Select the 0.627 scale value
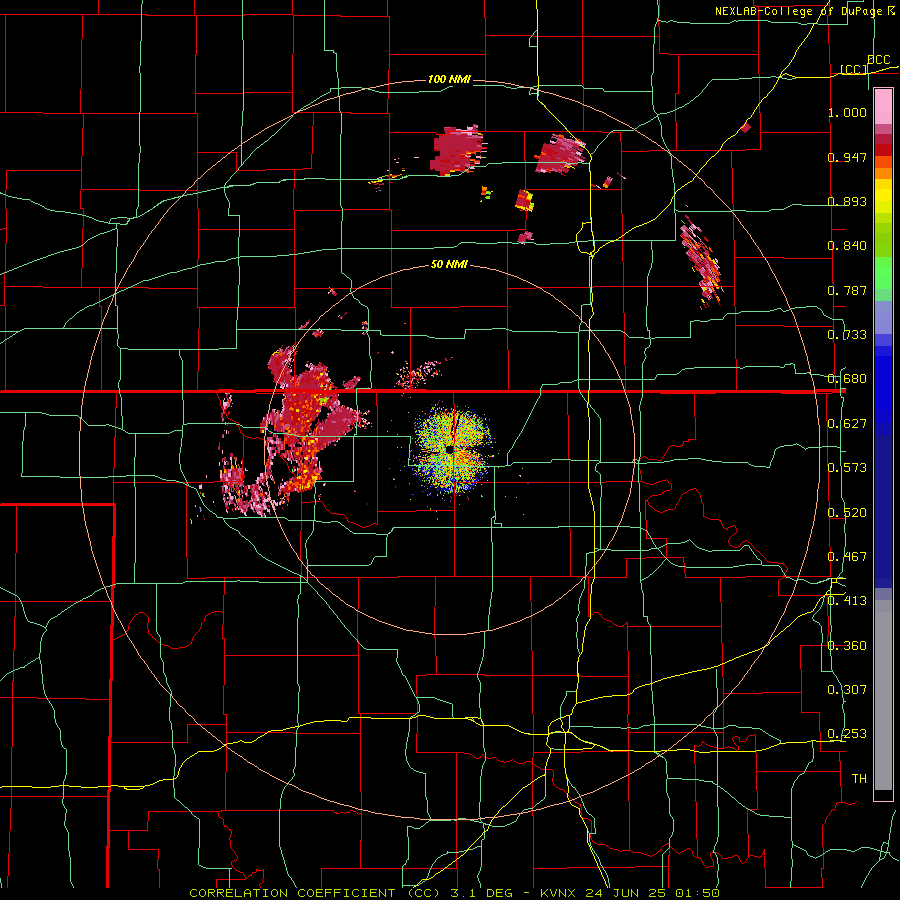 pyautogui.click(x=847, y=424)
